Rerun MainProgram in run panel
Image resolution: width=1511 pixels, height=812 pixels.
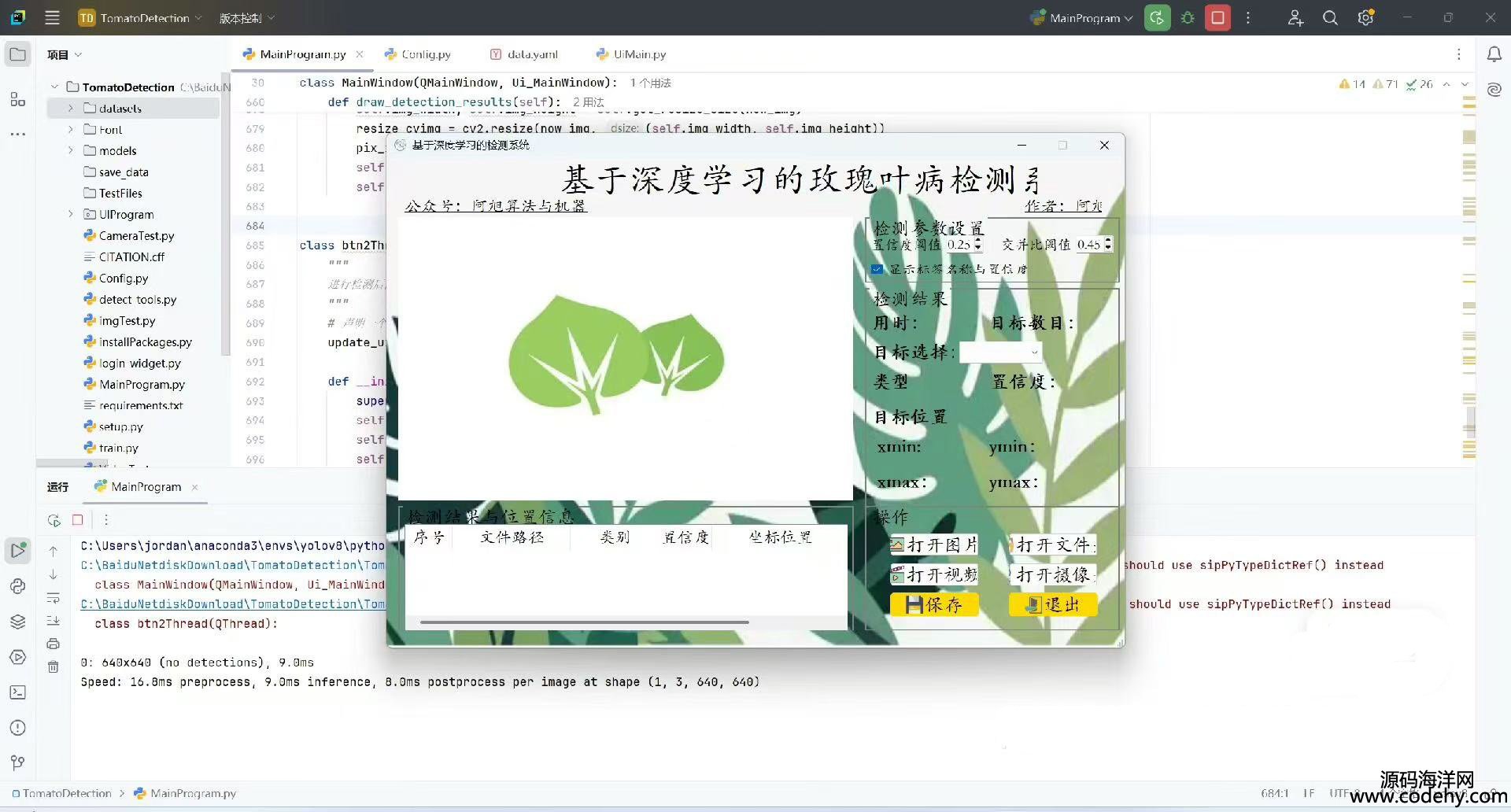click(54, 520)
